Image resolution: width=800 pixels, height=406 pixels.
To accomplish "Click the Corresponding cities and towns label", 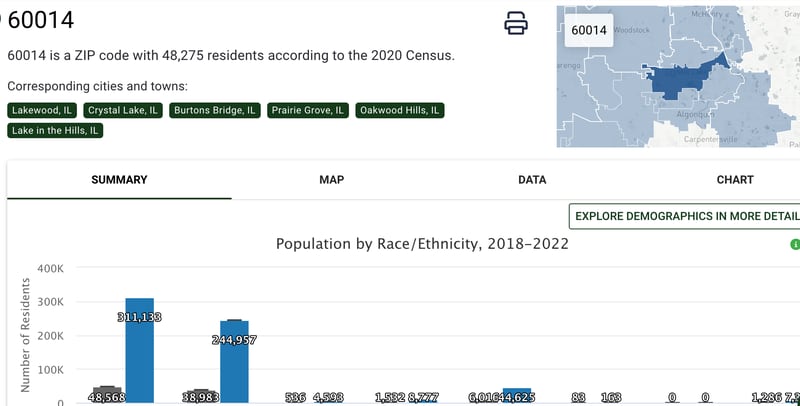I will (x=97, y=86).
